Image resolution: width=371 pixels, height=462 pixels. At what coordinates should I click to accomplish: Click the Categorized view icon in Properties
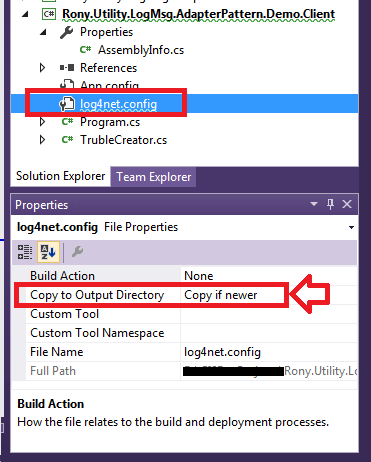pyautogui.click(x=25, y=252)
